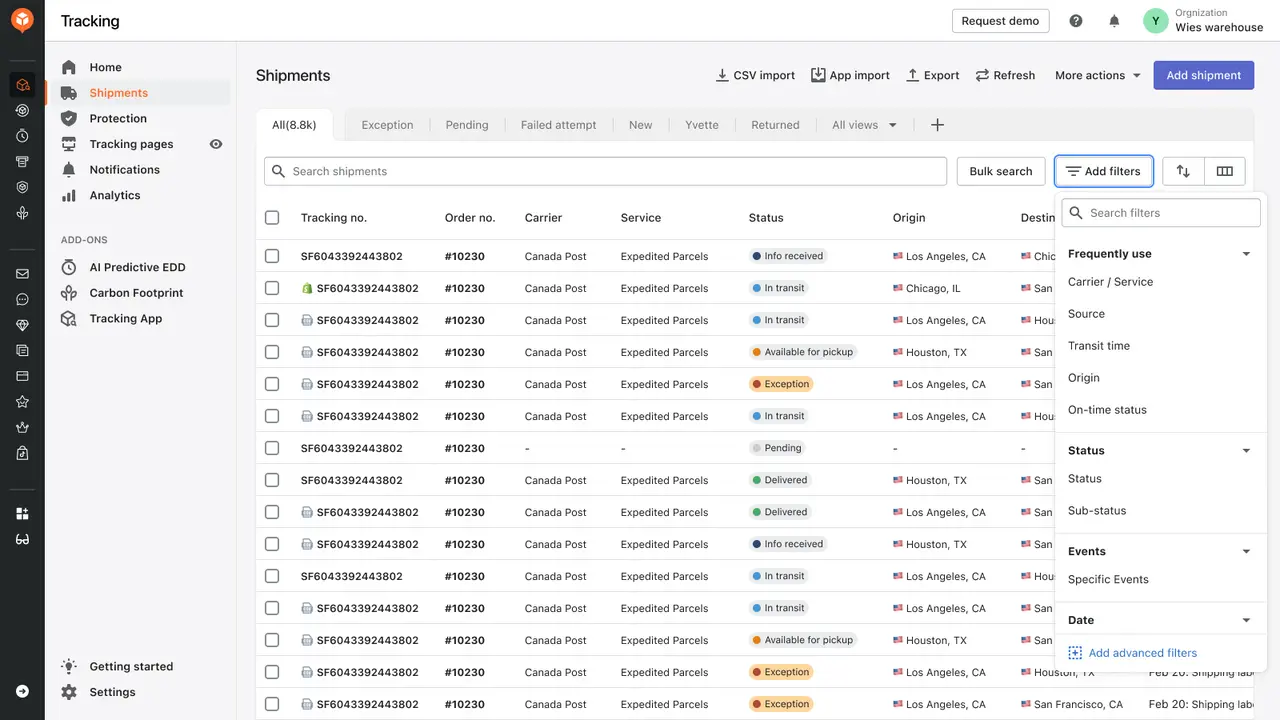Image resolution: width=1280 pixels, height=720 pixels.
Task: Select Analytics in the sidebar menu
Action: point(114,196)
